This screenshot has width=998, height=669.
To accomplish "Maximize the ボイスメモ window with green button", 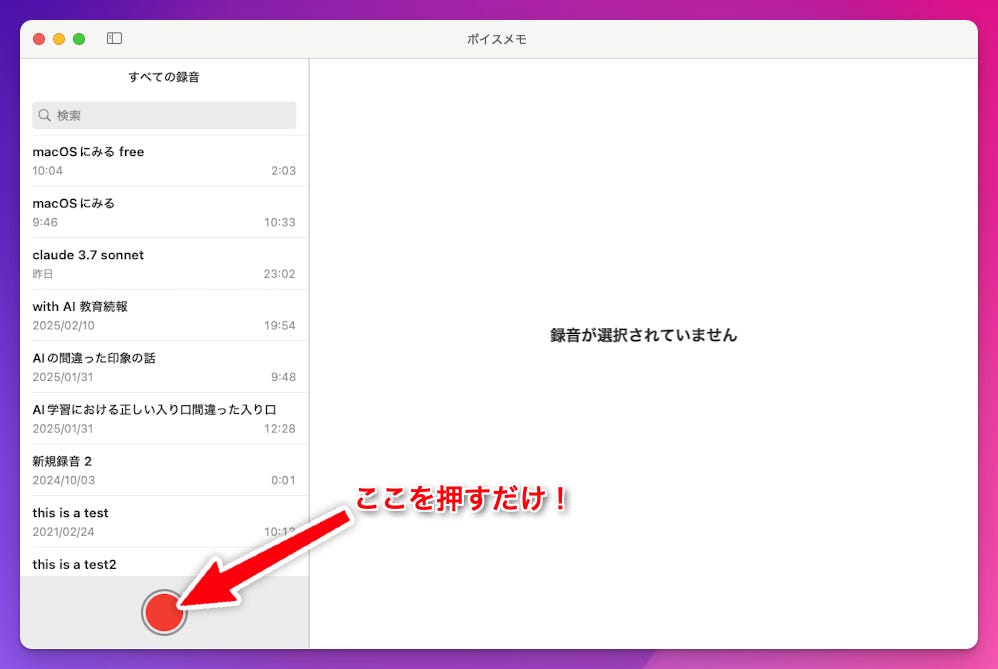I will (x=79, y=39).
